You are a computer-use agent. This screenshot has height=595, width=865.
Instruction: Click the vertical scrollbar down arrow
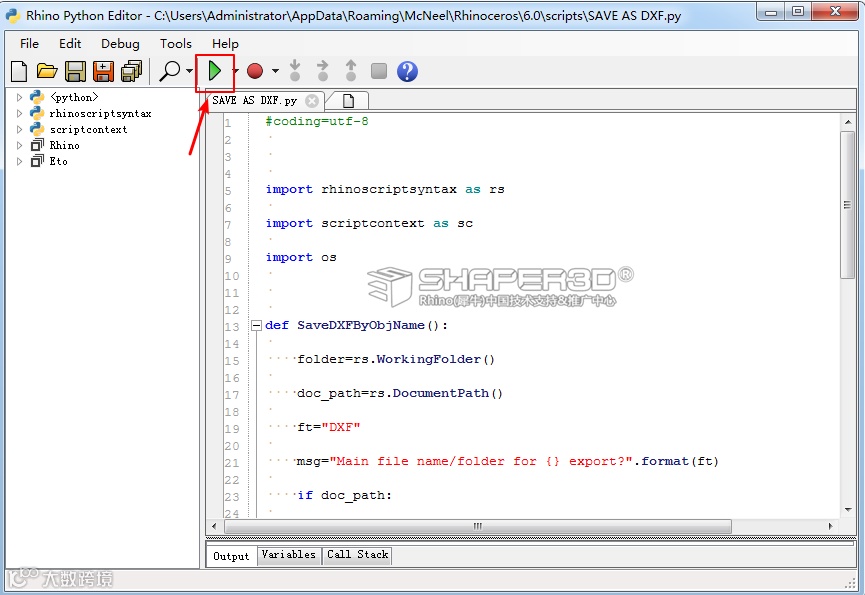click(x=848, y=510)
